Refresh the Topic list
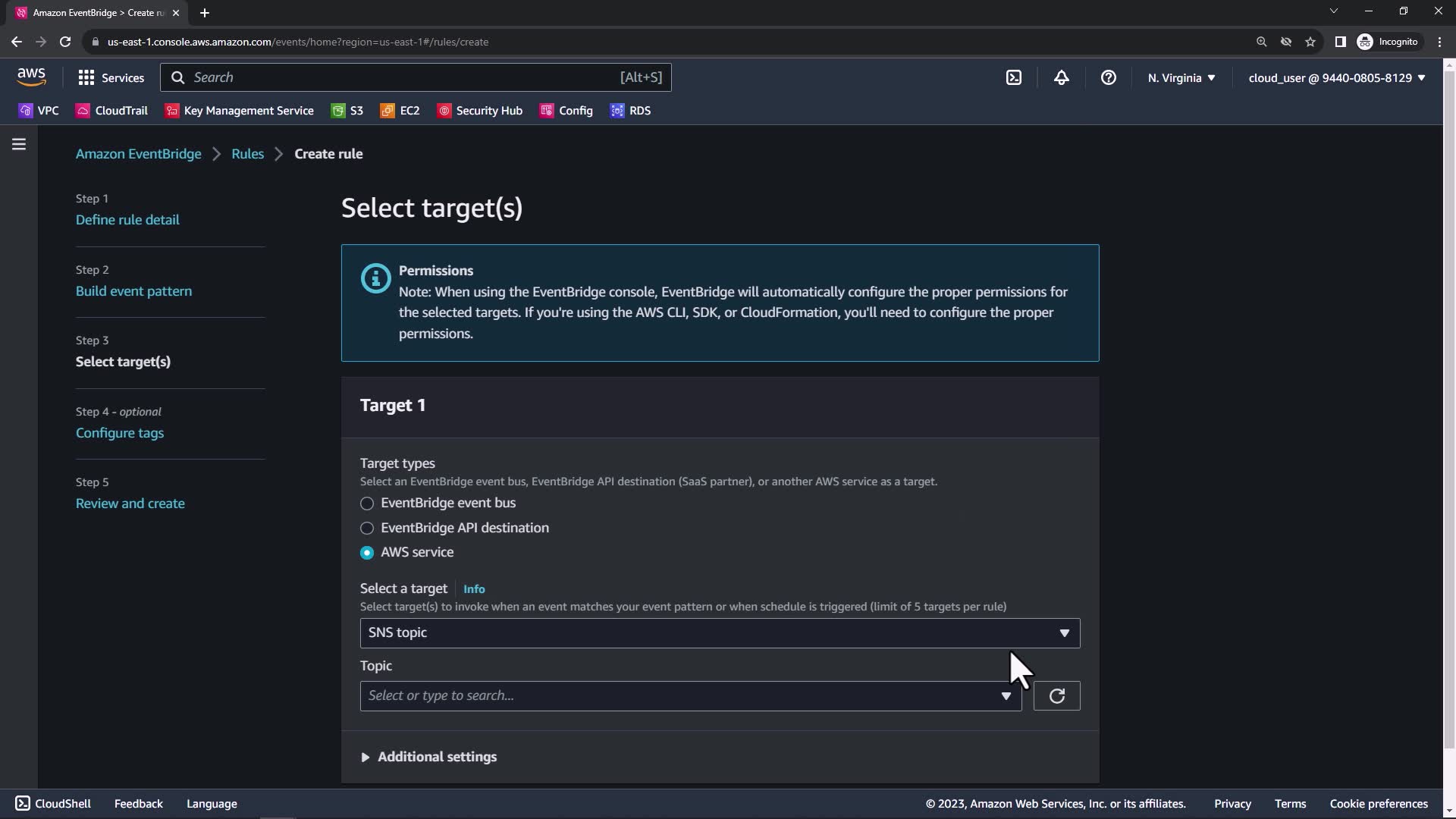This screenshot has height=819, width=1456. 1056,696
